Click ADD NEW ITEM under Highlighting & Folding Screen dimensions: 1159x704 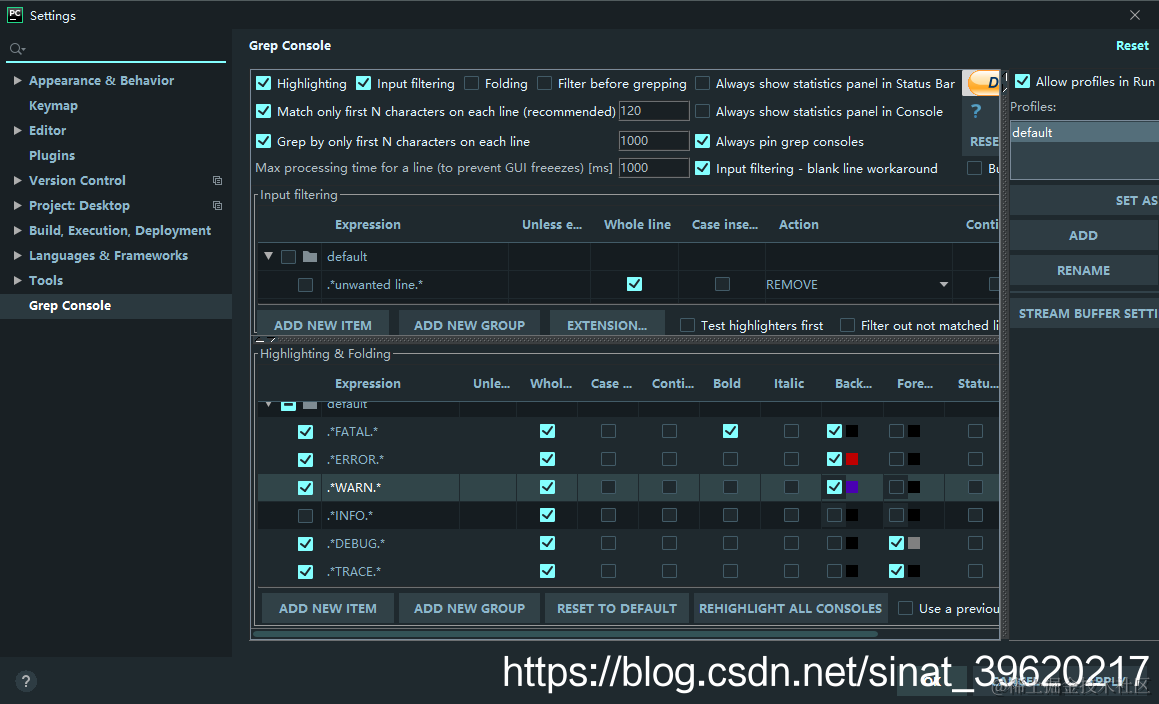coord(327,609)
